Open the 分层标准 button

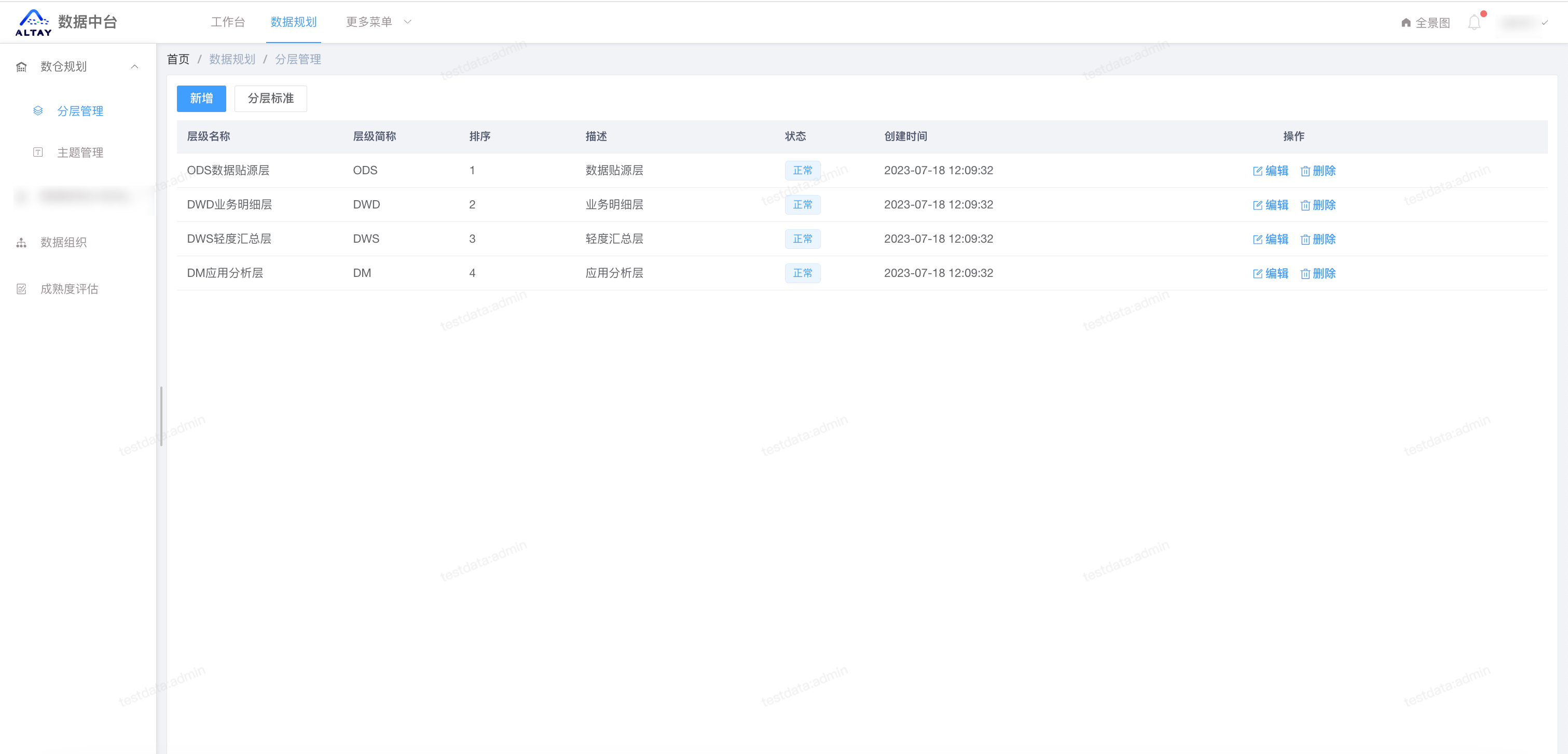pyautogui.click(x=270, y=99)
